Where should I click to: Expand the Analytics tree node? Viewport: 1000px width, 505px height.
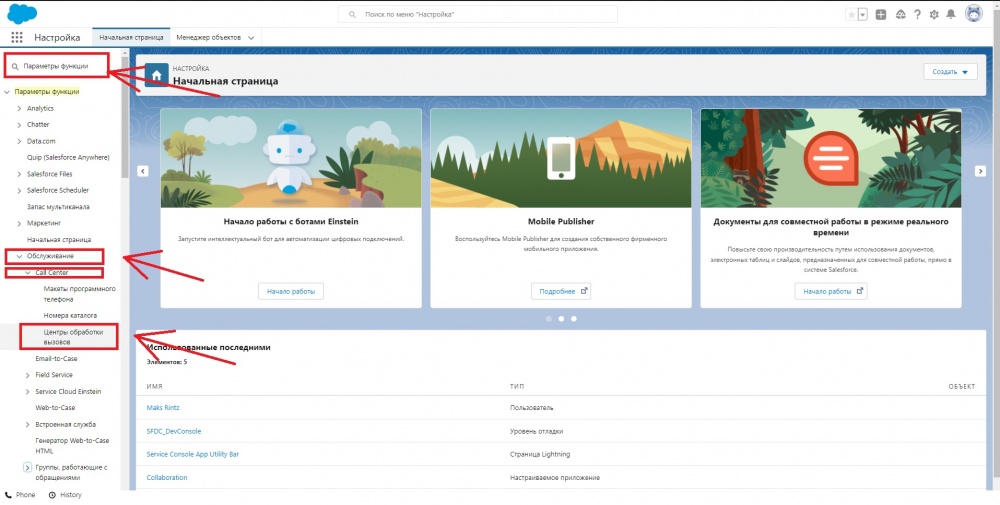coord(19,108)
